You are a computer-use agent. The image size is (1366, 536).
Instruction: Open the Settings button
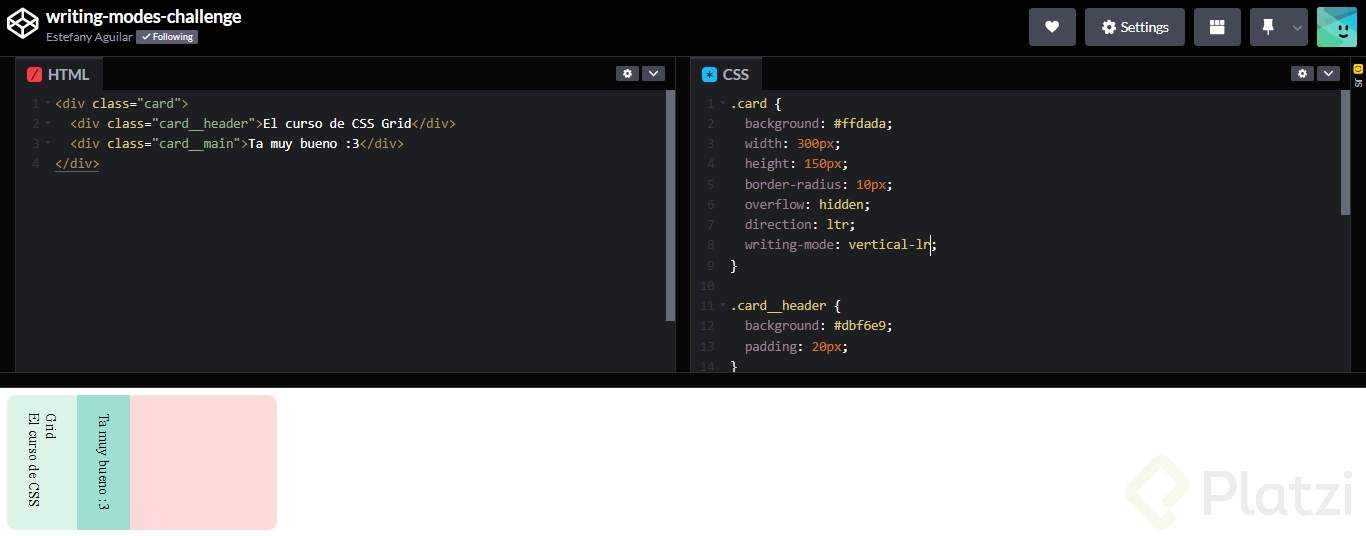1135,27
